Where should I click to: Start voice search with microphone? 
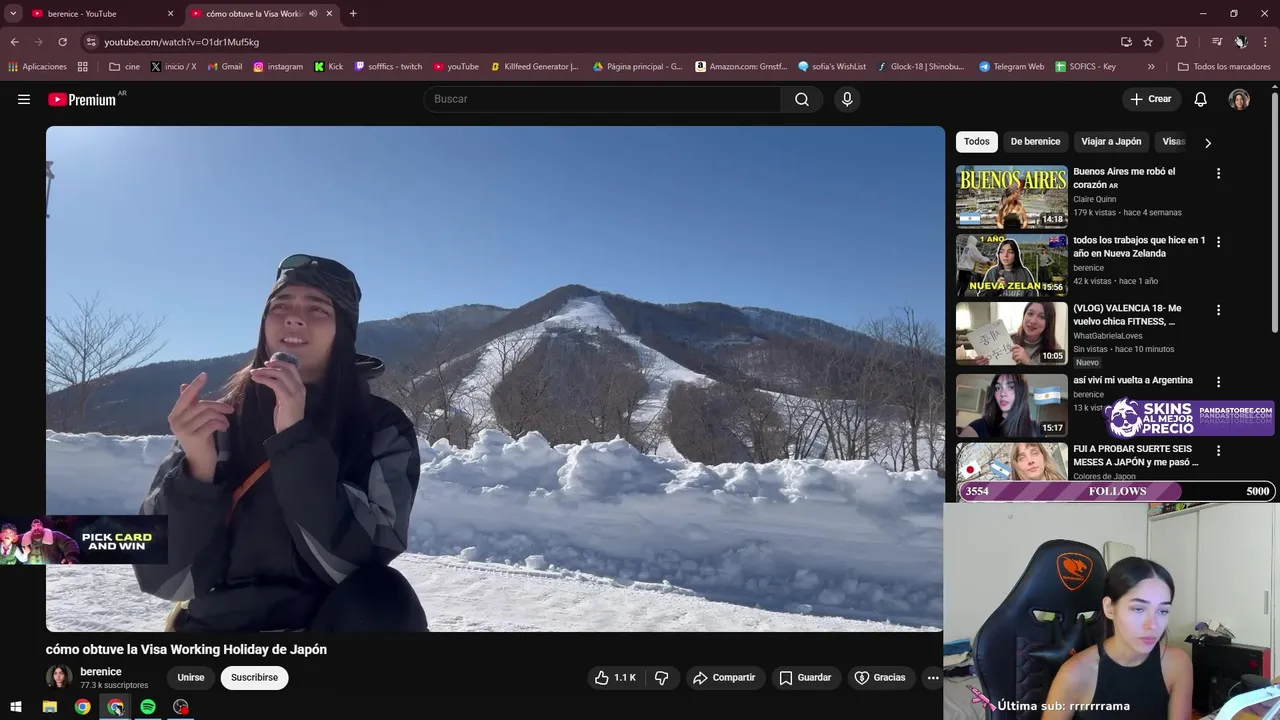point(847,99)
